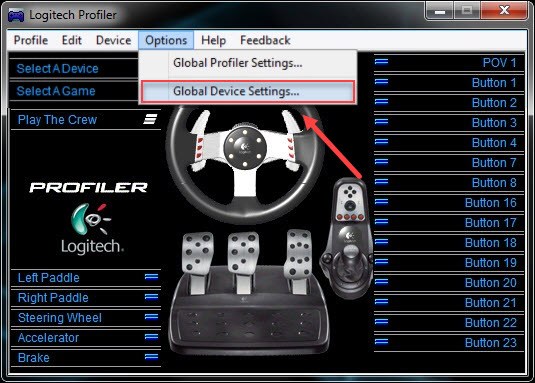The width and height of the screenshot is (535, 383).
Task: Choose Global Profiler Settings from Options menu
Action: click(x=237, y=63)
